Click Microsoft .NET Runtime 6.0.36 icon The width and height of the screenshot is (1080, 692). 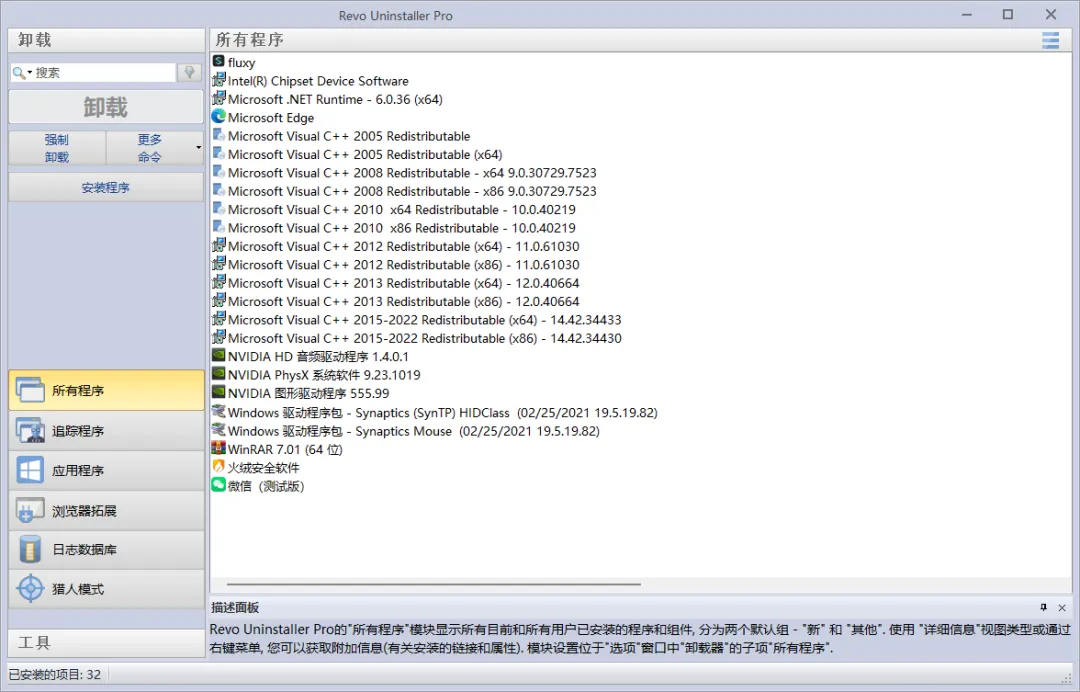click(x=218, y=98)
